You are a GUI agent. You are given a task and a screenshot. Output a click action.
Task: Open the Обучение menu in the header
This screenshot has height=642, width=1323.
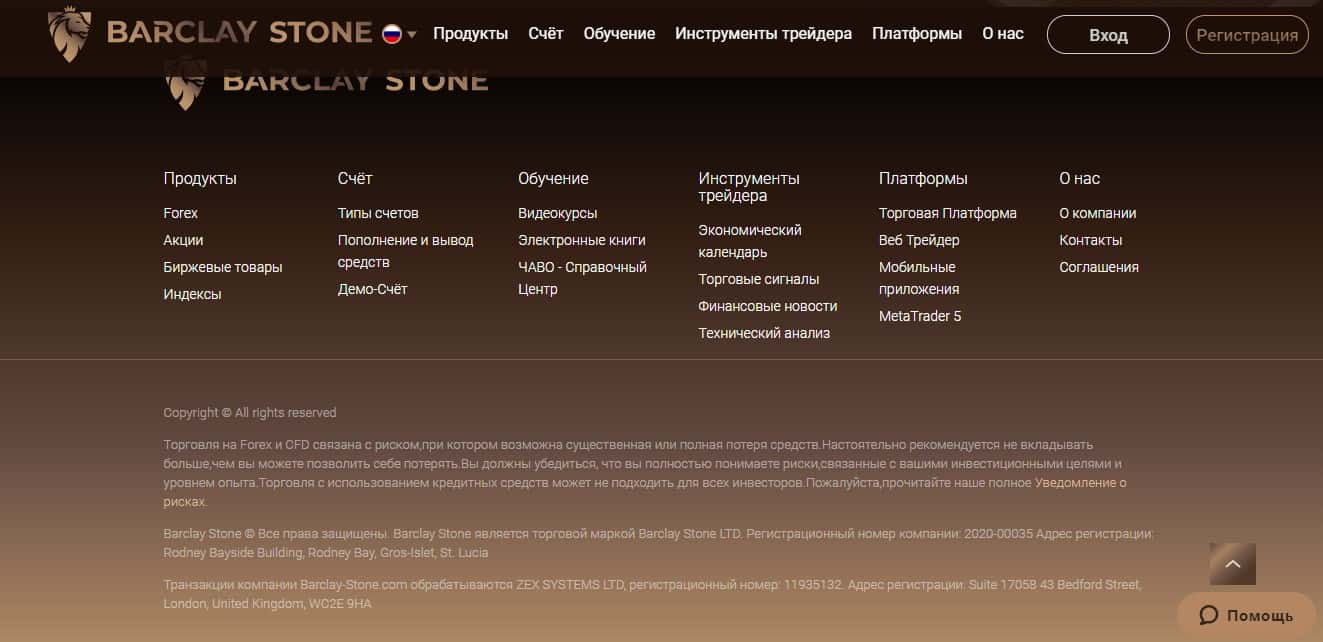(619, 34)
